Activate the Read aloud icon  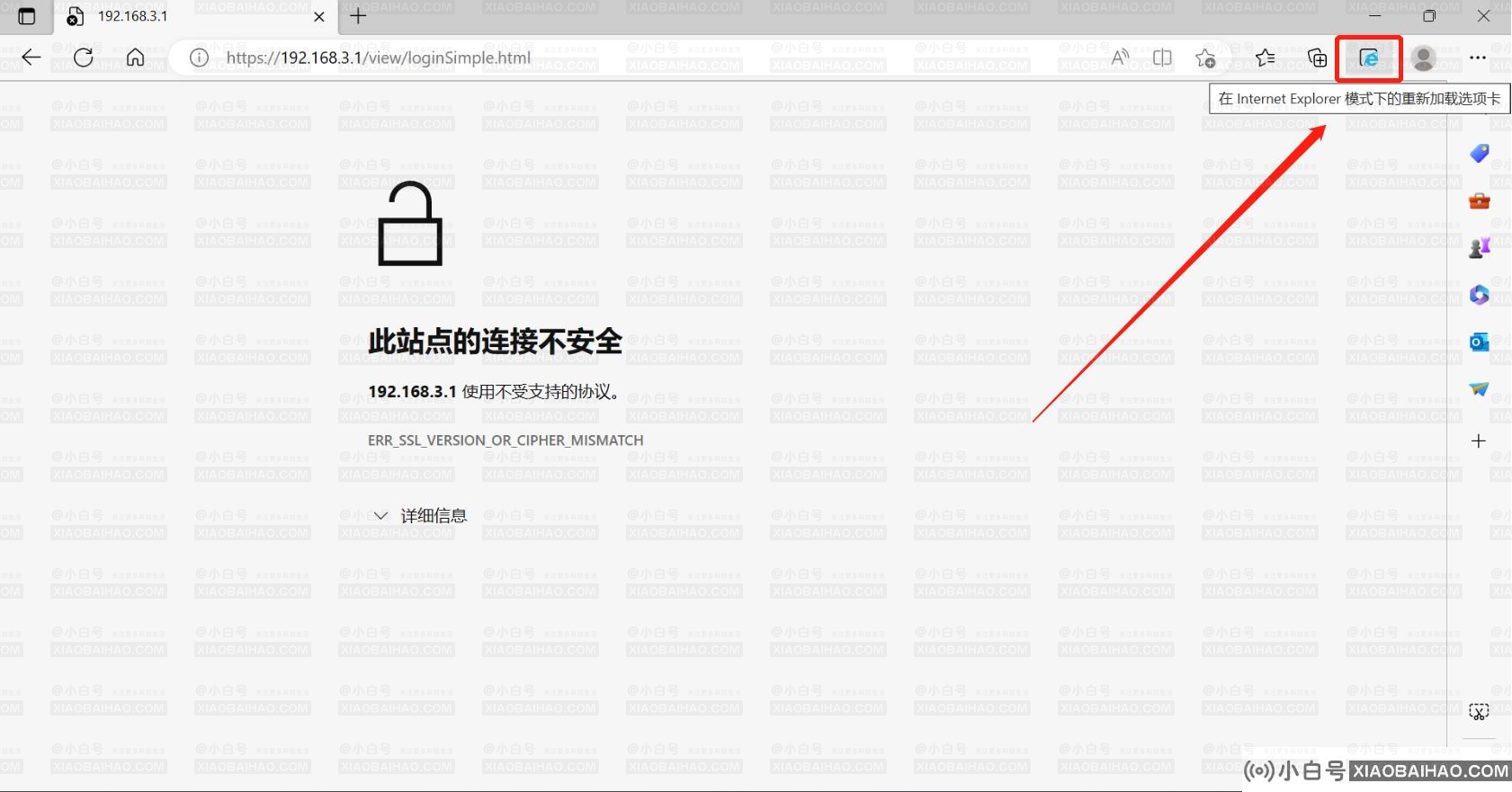tap(1119, 58)
